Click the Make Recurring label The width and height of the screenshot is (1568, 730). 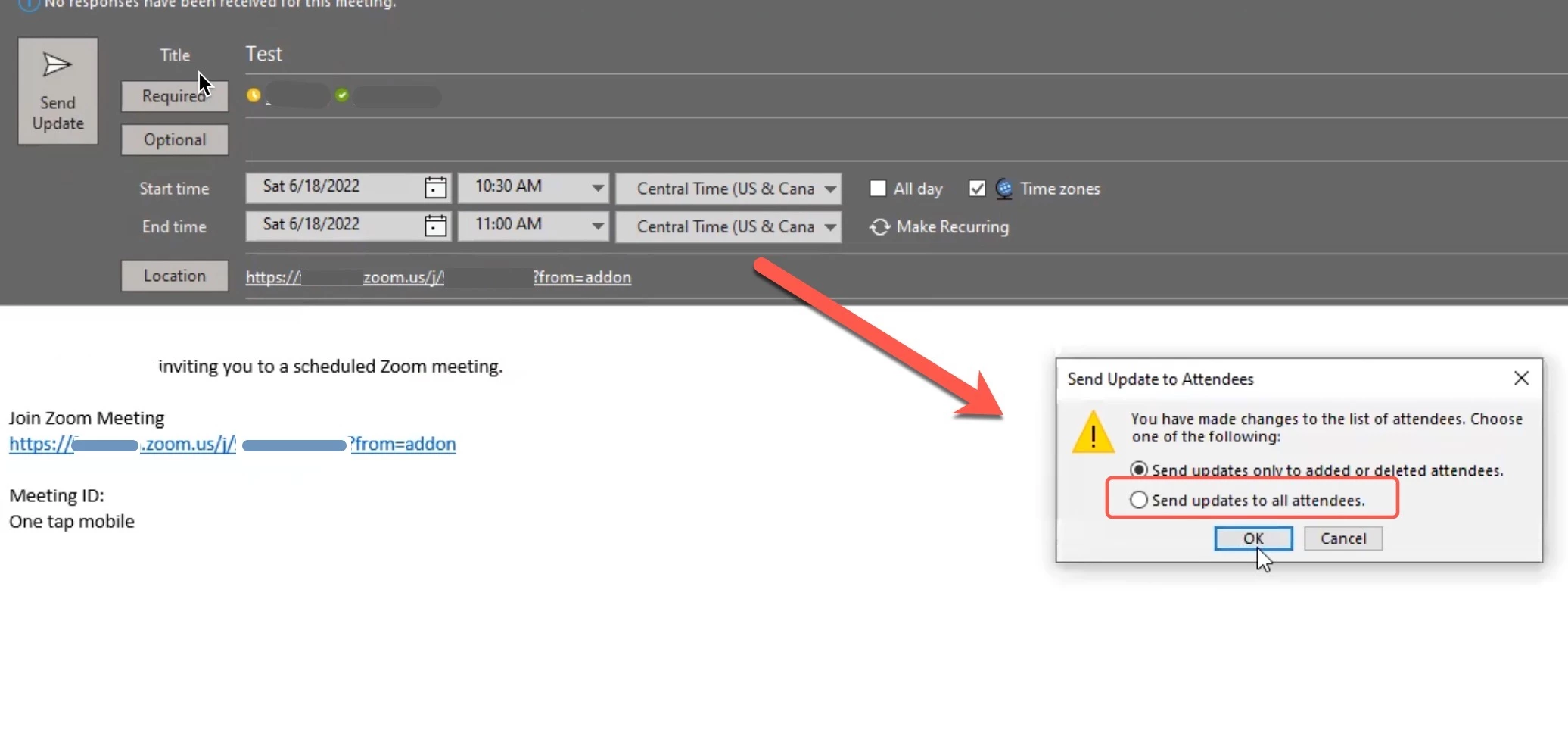(x=952, y=226)
